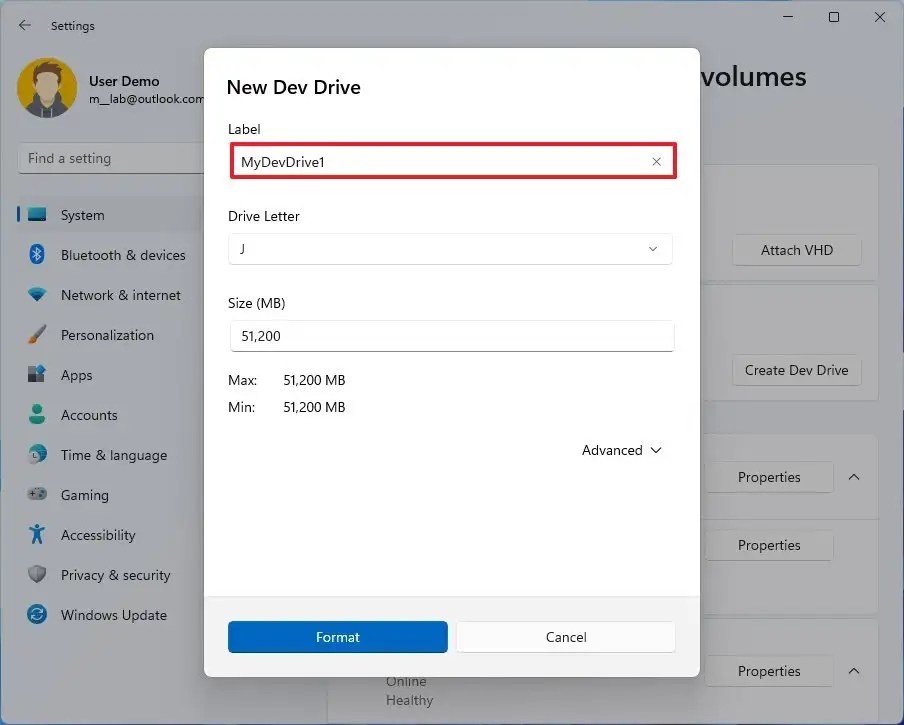The width and height of the screenshot is (904, 725).
Task: Select the Accessibility icon
Action: [x=35, y=535]
